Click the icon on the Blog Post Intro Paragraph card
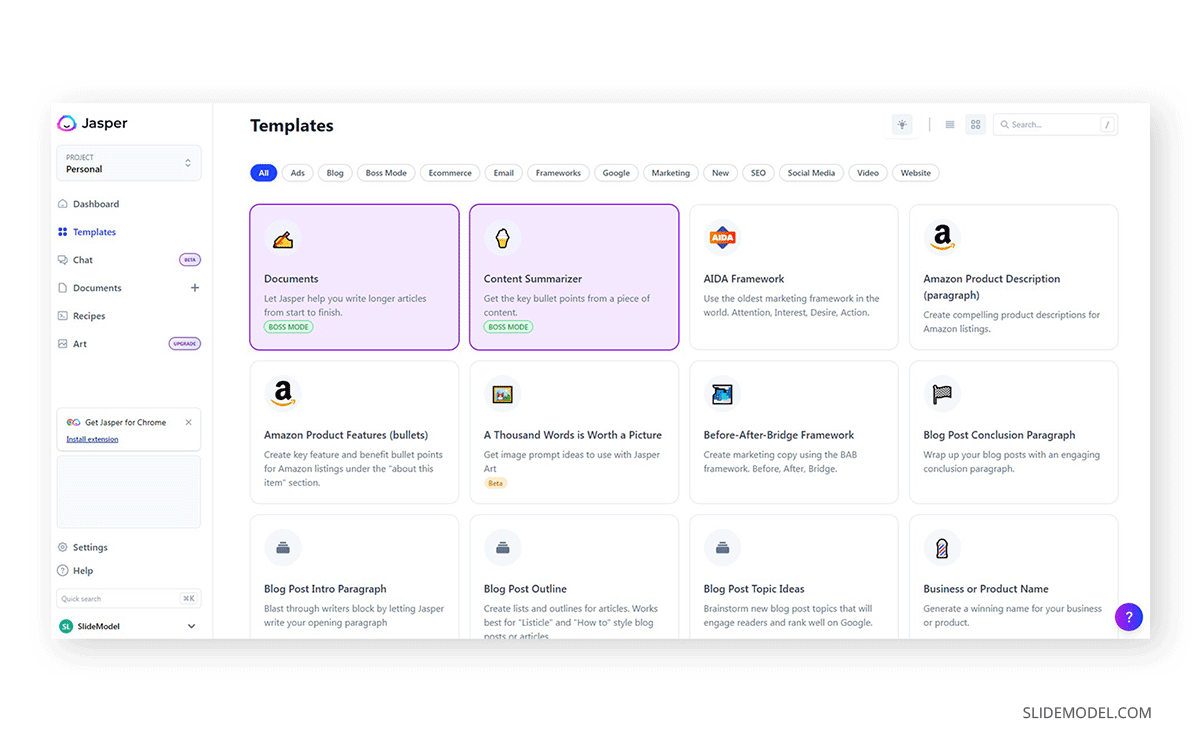1200x743 pixels. (x=283, y=548)
